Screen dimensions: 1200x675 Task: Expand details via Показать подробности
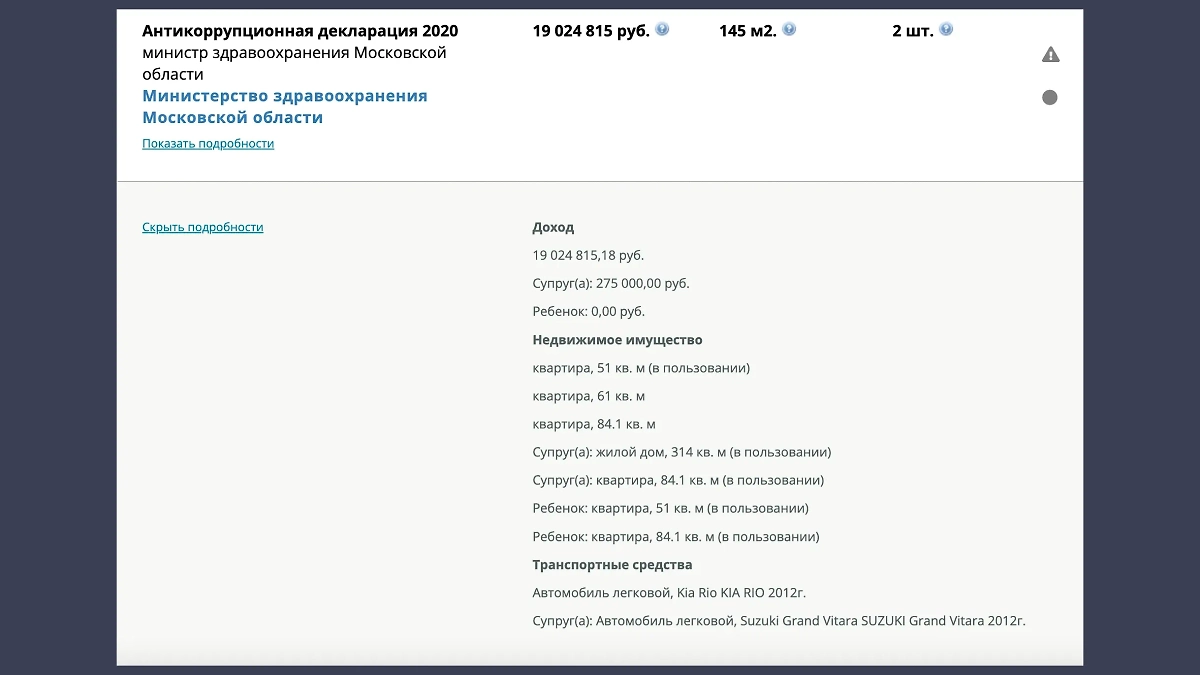pyautogui.click(x=207, y=144)
